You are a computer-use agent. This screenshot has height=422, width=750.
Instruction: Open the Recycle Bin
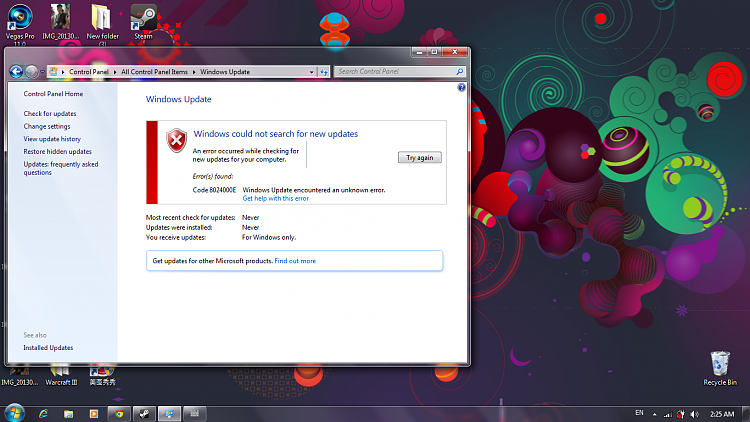point(720,368)
